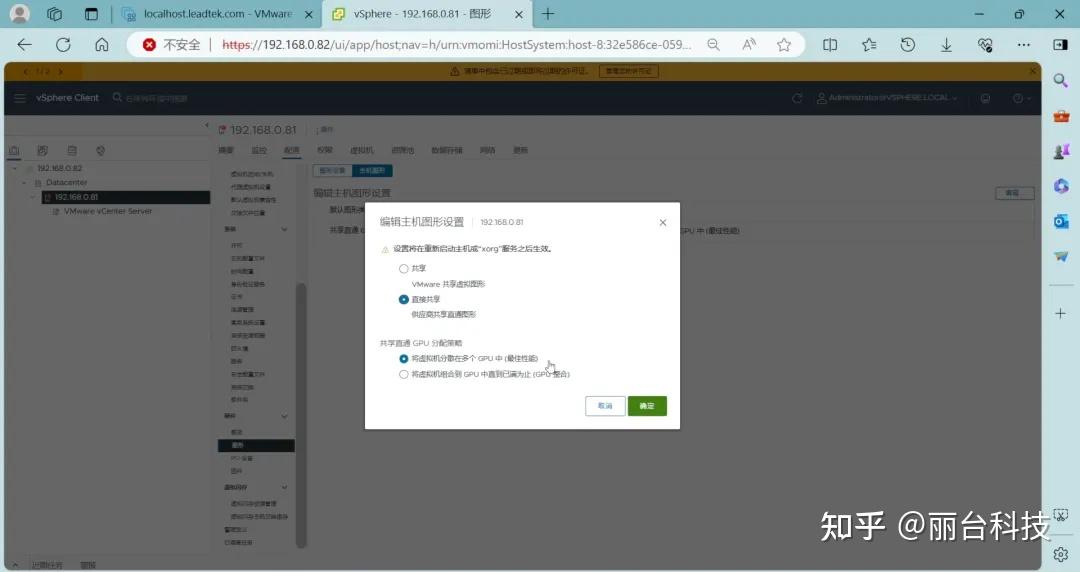The width and height of the screenshot is (1080, 572).
Task: Collapse the inventory navigator panel
Action: pos(207,125)
